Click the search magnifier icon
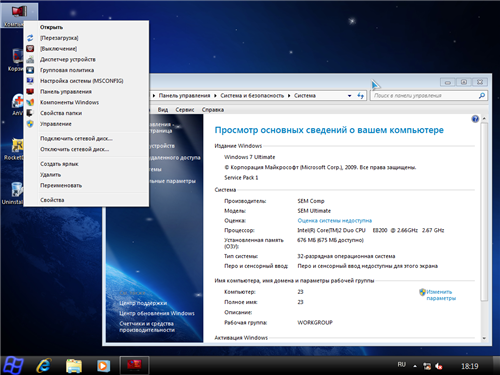Image resolution: width=500 pixels, height=375 pixels. coord(482,96)
